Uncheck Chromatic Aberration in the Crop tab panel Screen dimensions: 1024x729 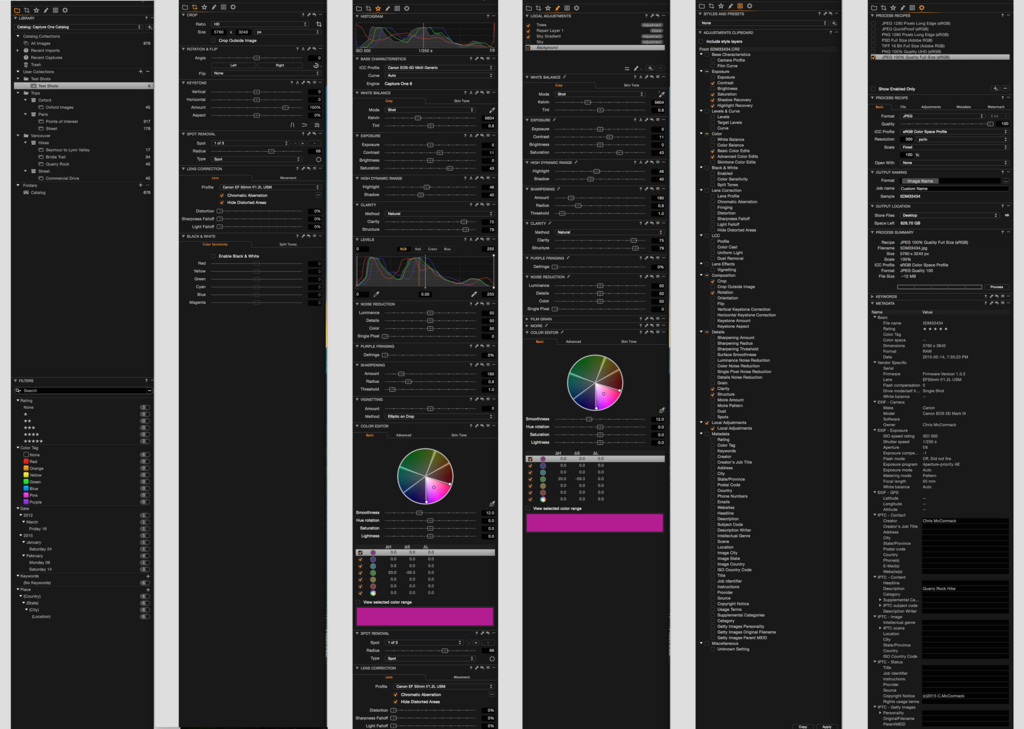click(222, 195)
